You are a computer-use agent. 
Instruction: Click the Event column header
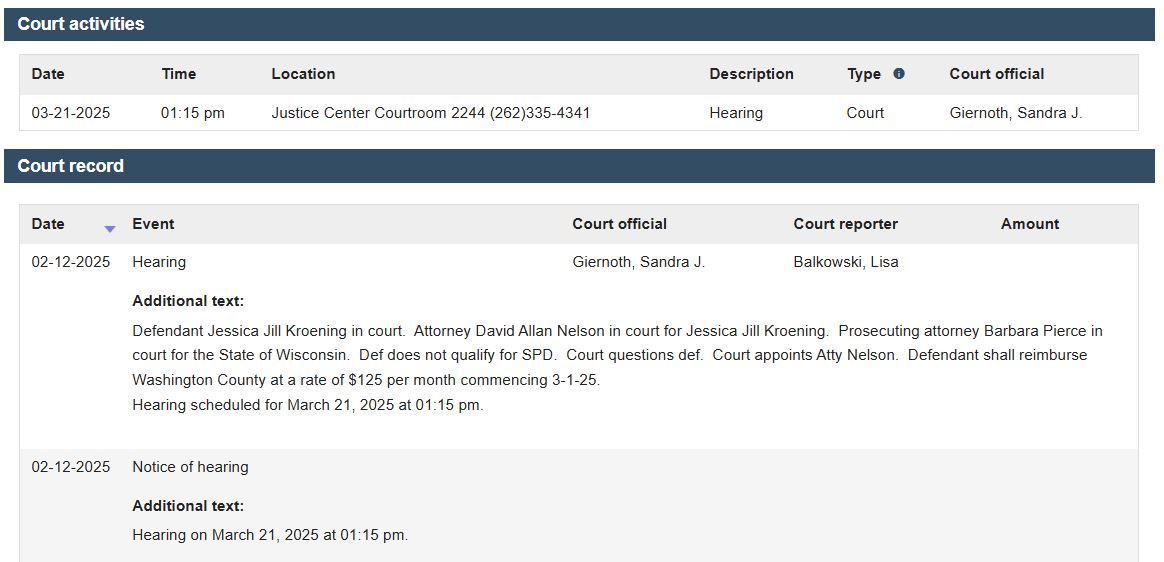[x=153, y=224]
